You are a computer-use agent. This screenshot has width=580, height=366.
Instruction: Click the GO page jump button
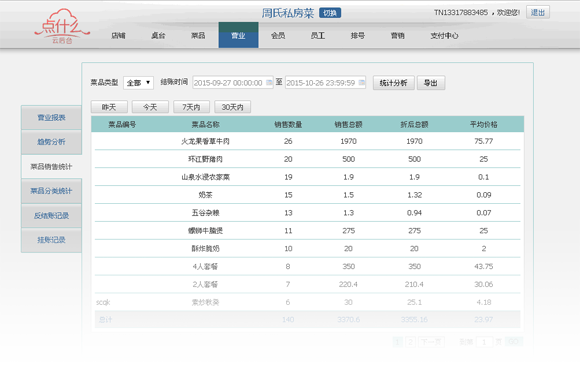[513, 342]
